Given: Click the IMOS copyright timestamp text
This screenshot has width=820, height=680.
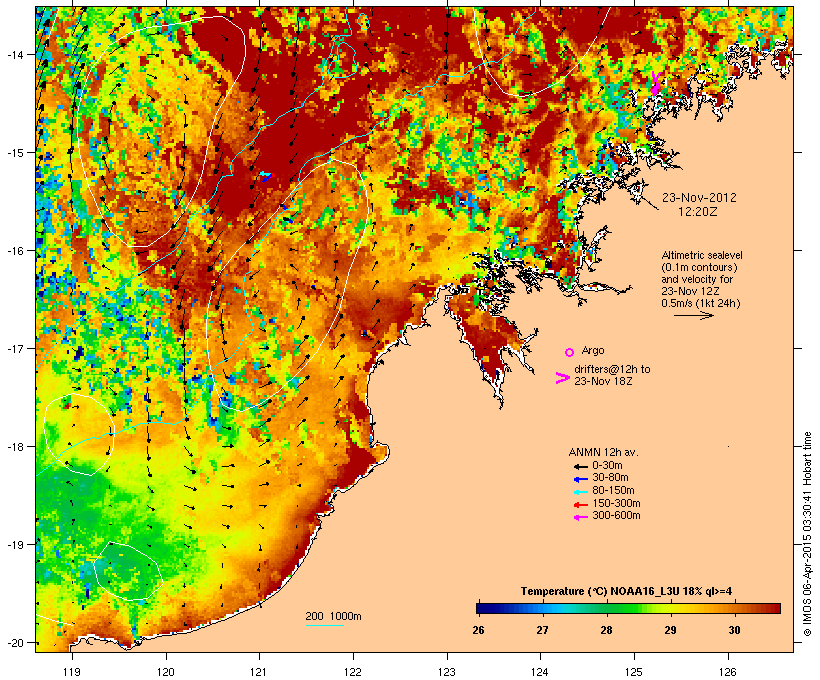Looking at the screenshot, I should point(807,534).
